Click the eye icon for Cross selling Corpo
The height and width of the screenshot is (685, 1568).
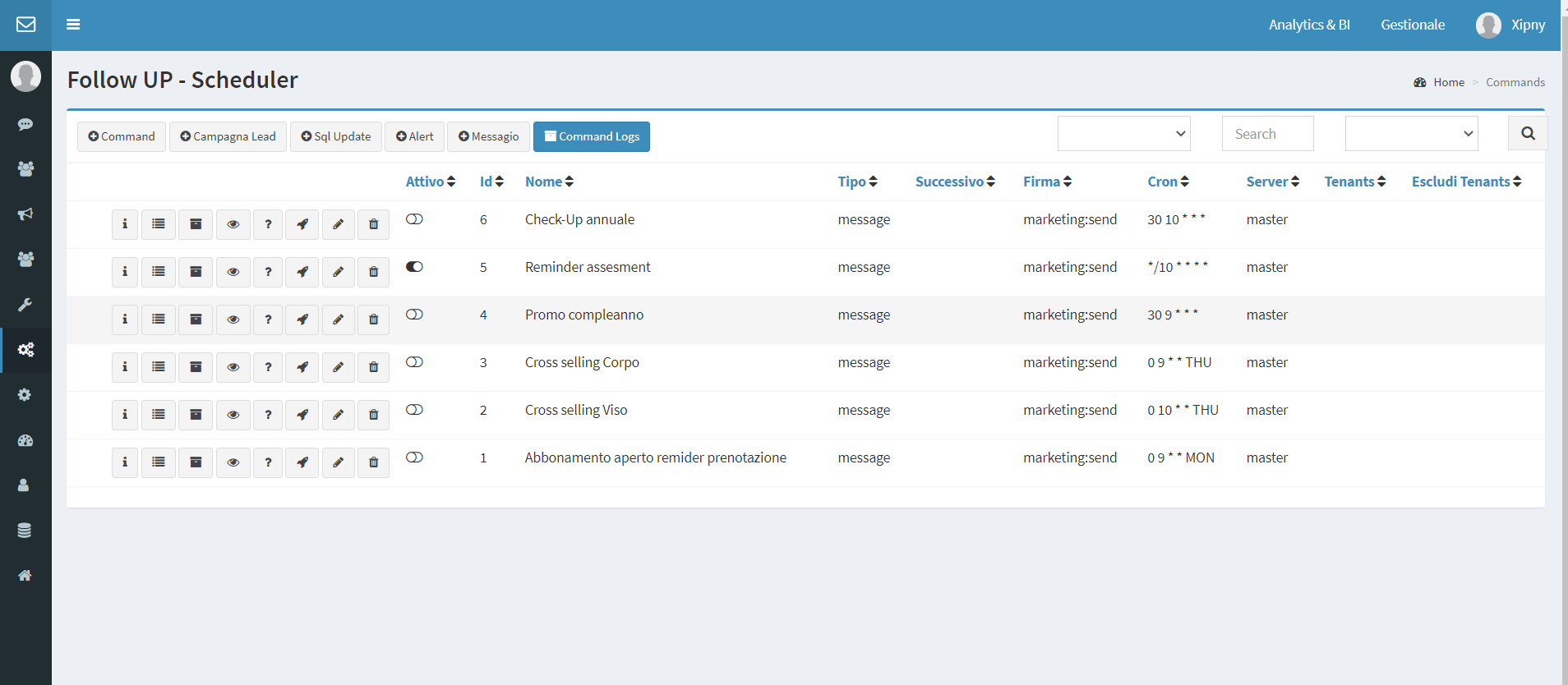[x=233, y=367]
